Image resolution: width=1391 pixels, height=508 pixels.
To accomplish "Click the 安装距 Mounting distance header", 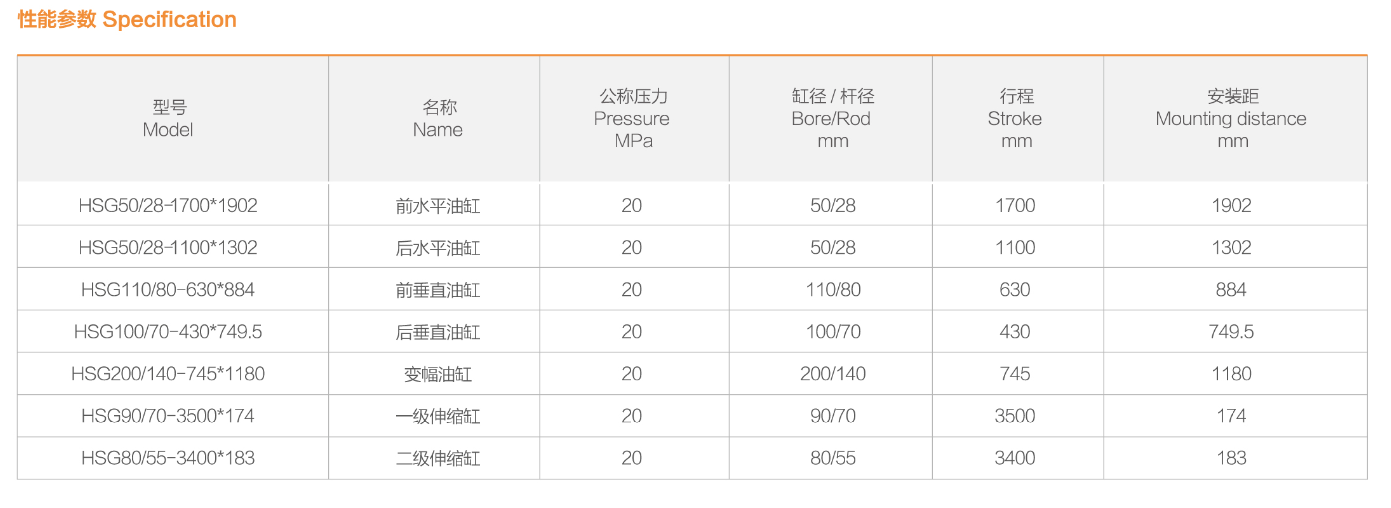I will click(1231, 118).
